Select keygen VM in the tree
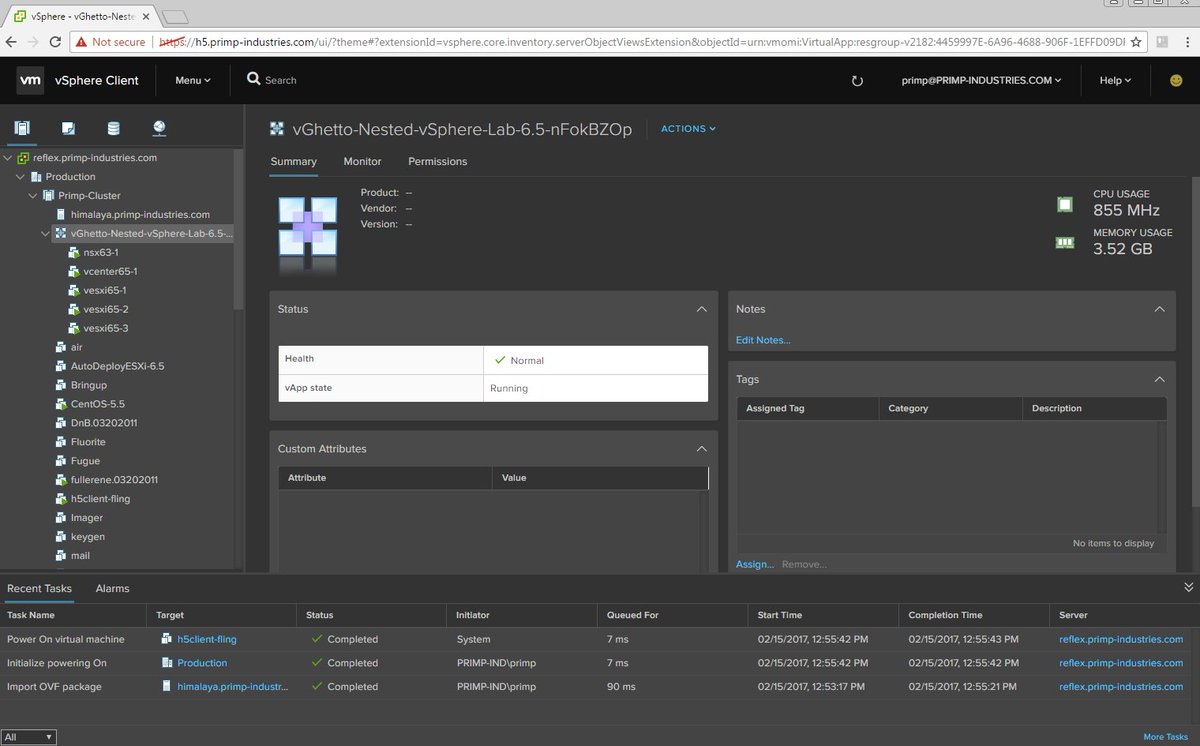The height and width of the screenshot is (746, 1200). coord(88,537)
